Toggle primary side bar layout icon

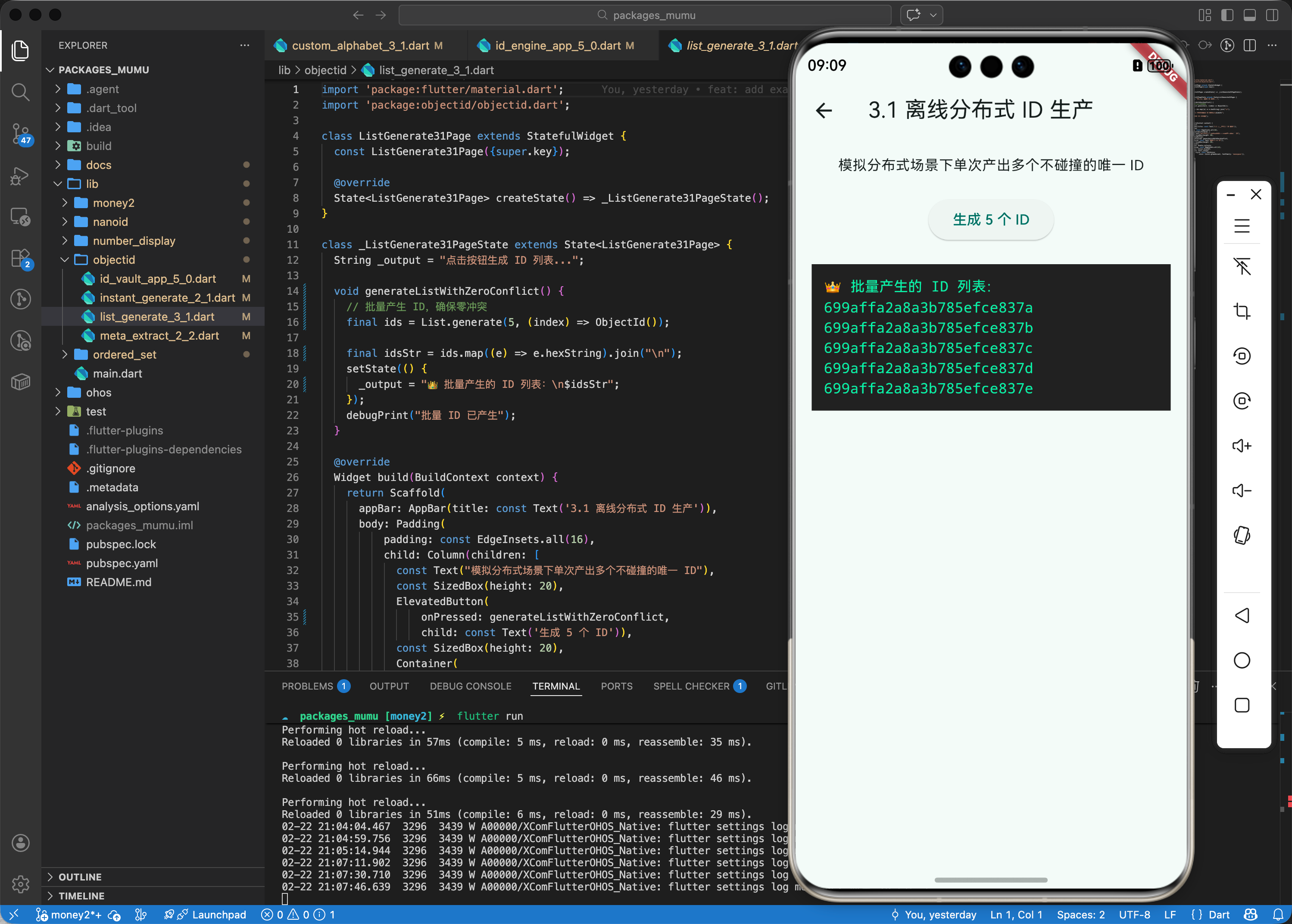(x=1227, y=16)
